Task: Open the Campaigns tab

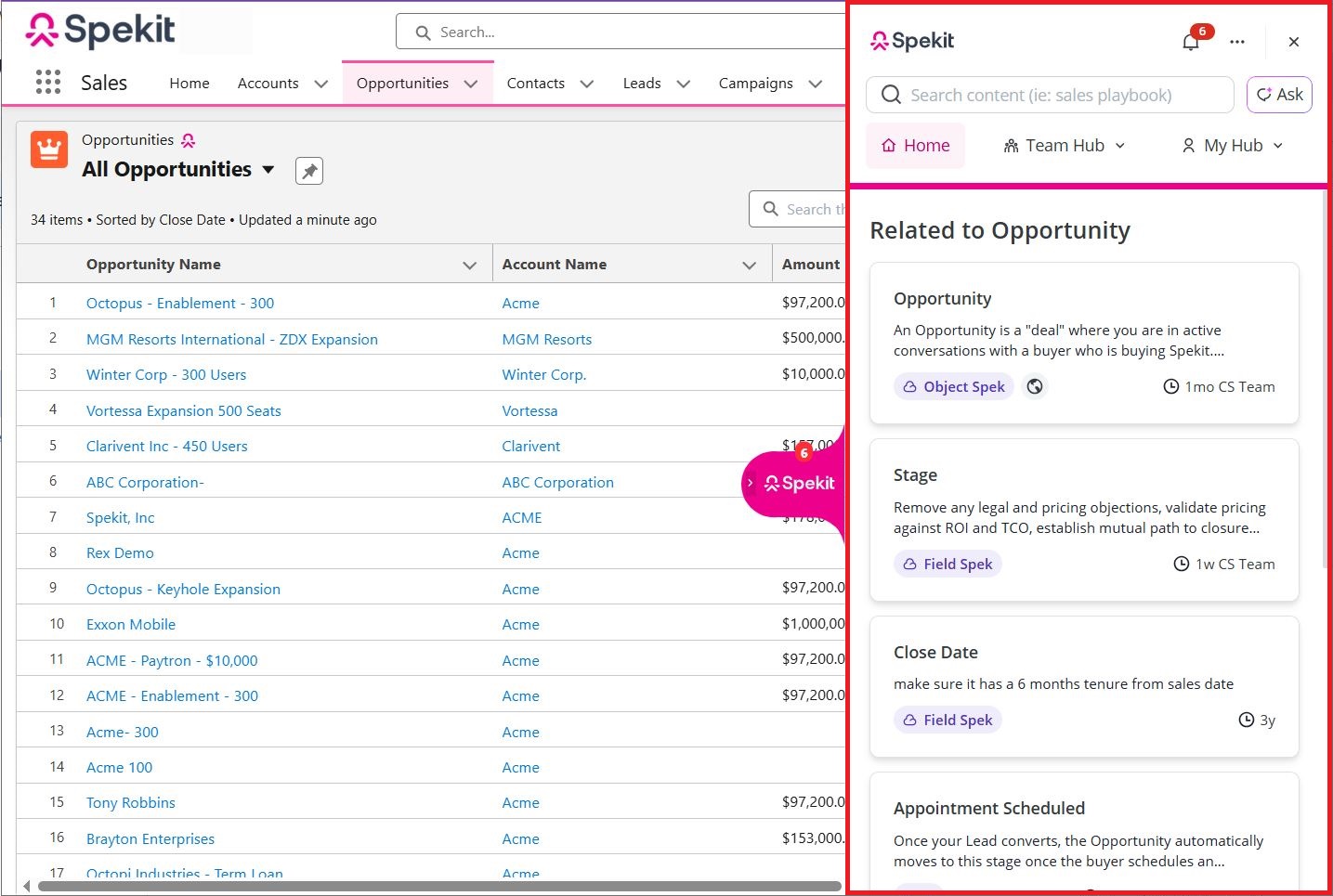Action: (756, 84)
